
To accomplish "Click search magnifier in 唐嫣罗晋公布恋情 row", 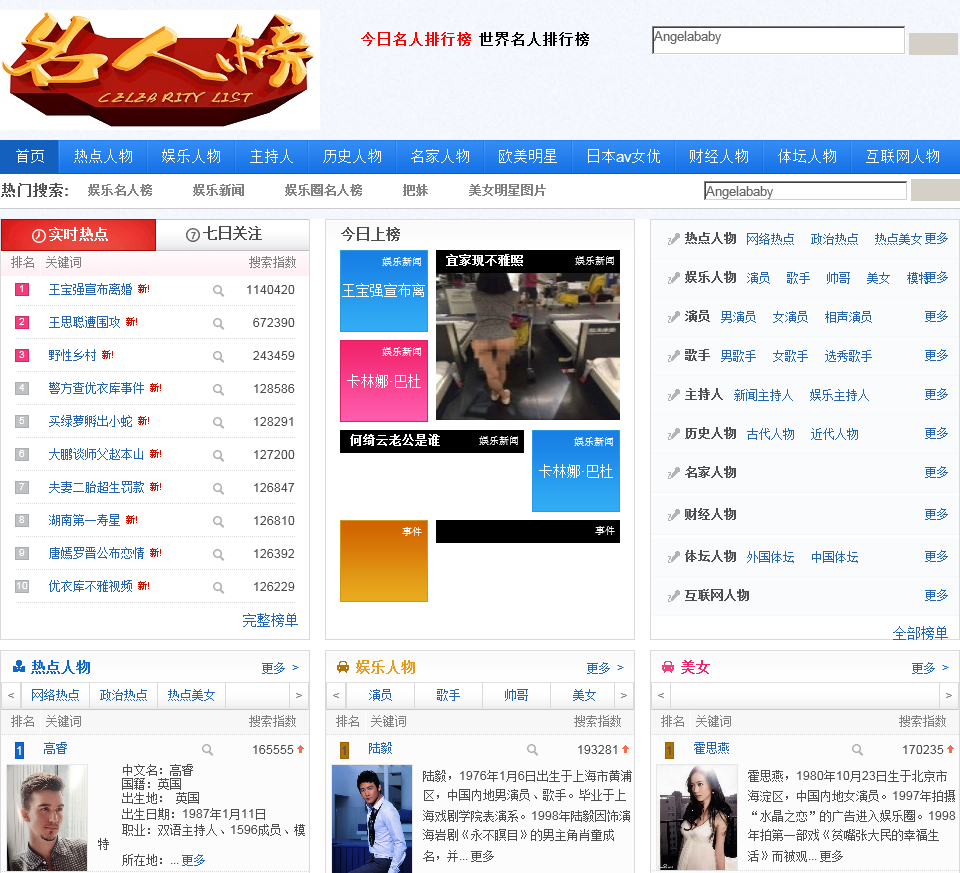I will [x=218, y=555].
